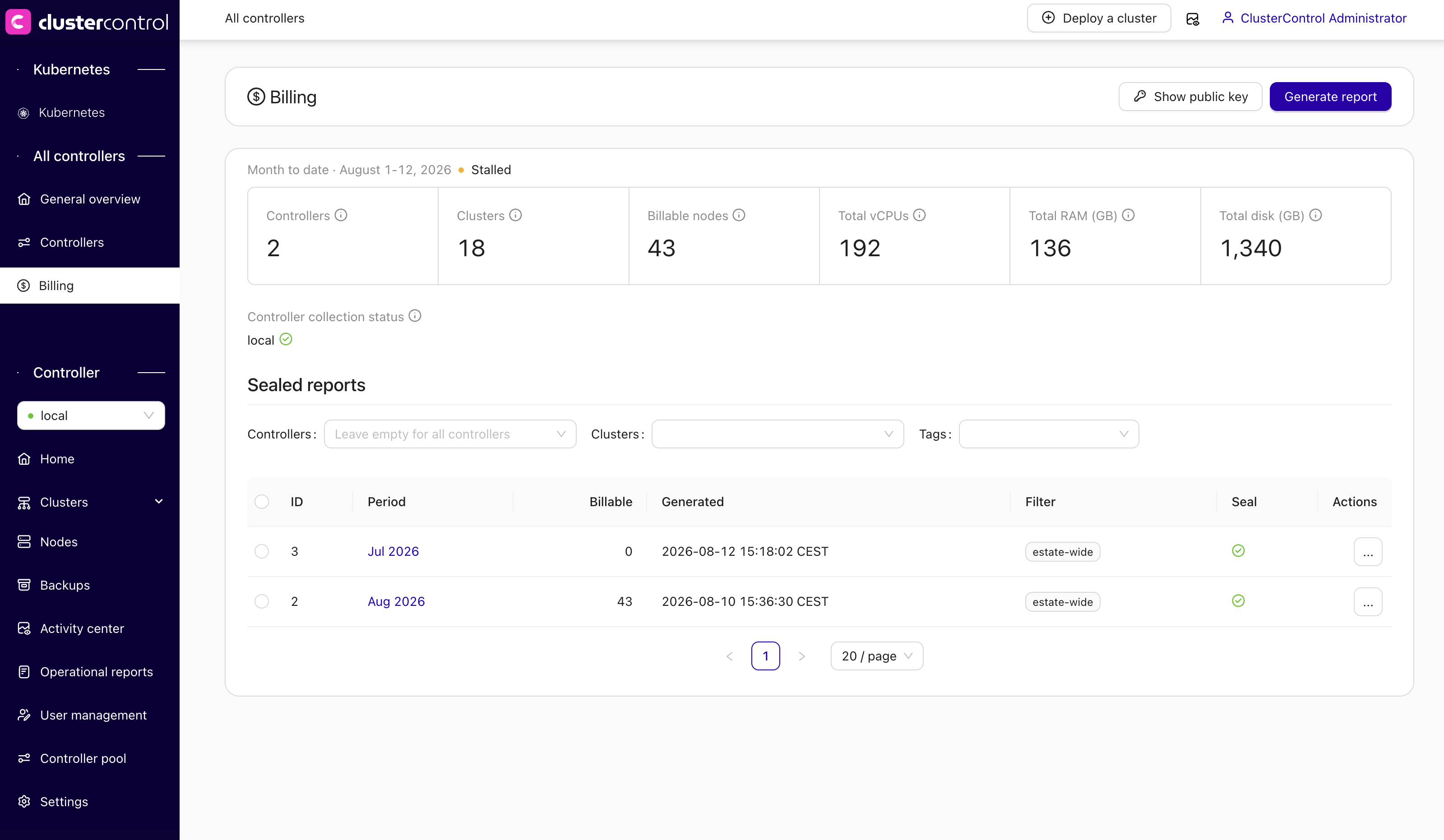This screenshot has width=1444, height=840.
Task: Click Show public key button
Action: click(x=1190, y=96)
